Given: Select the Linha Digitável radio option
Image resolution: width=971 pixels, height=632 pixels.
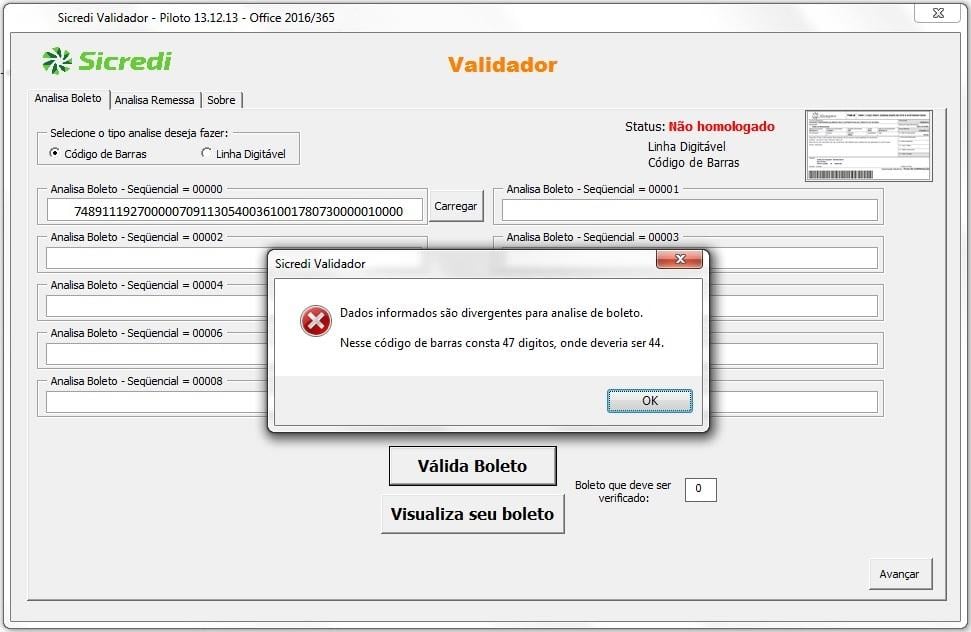Looking at the screenshot, I should tap(244, 154).
